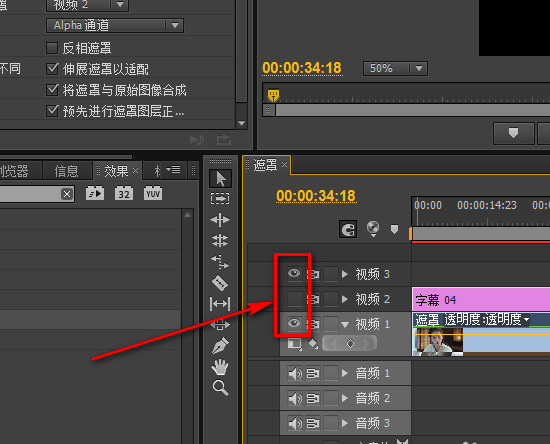This screenshot has width=550, height=444.
Task: Select the Track Select tool
Action: pos(220,199)
